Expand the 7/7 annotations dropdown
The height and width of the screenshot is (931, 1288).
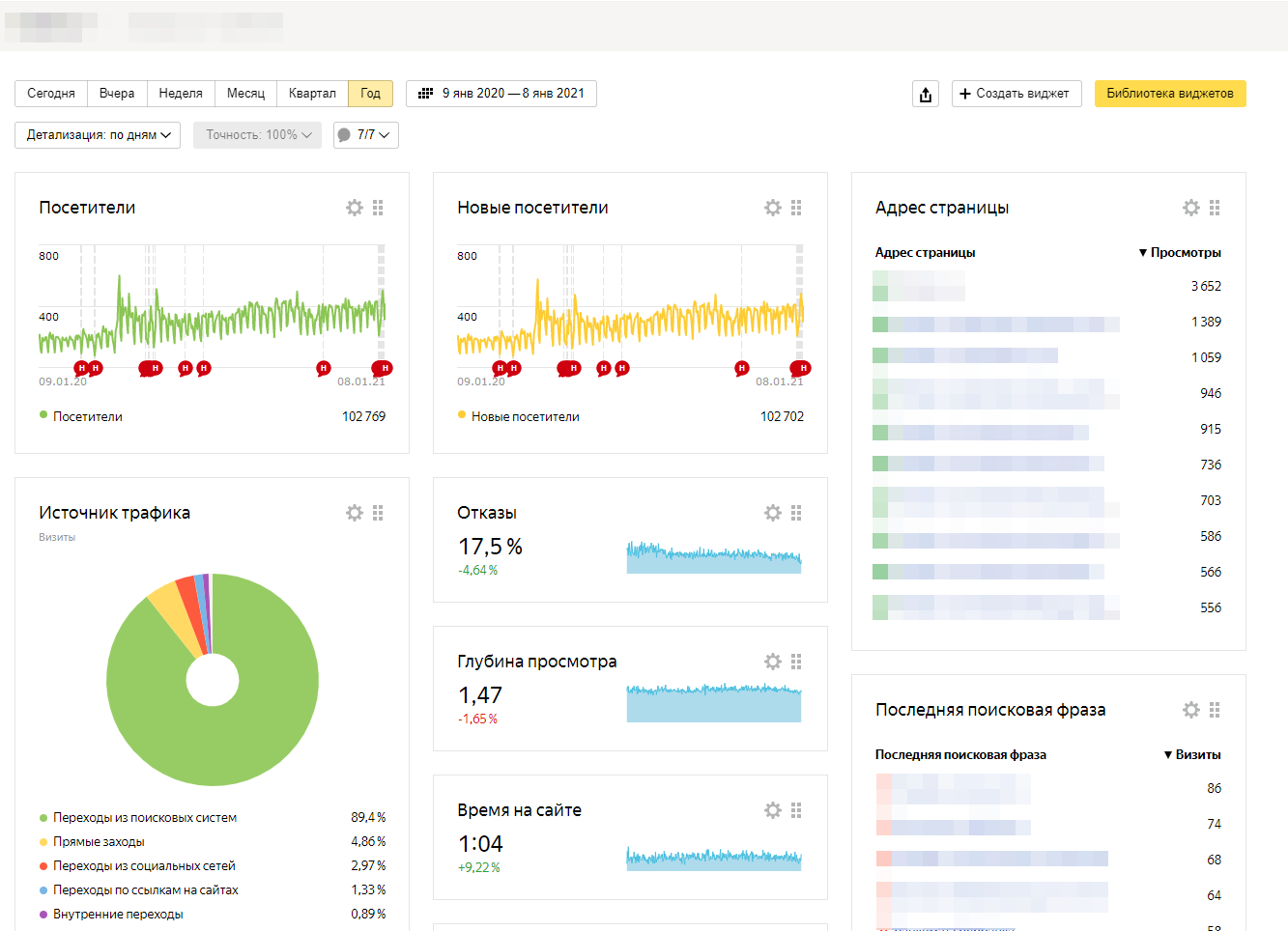[x=366, y=135]
